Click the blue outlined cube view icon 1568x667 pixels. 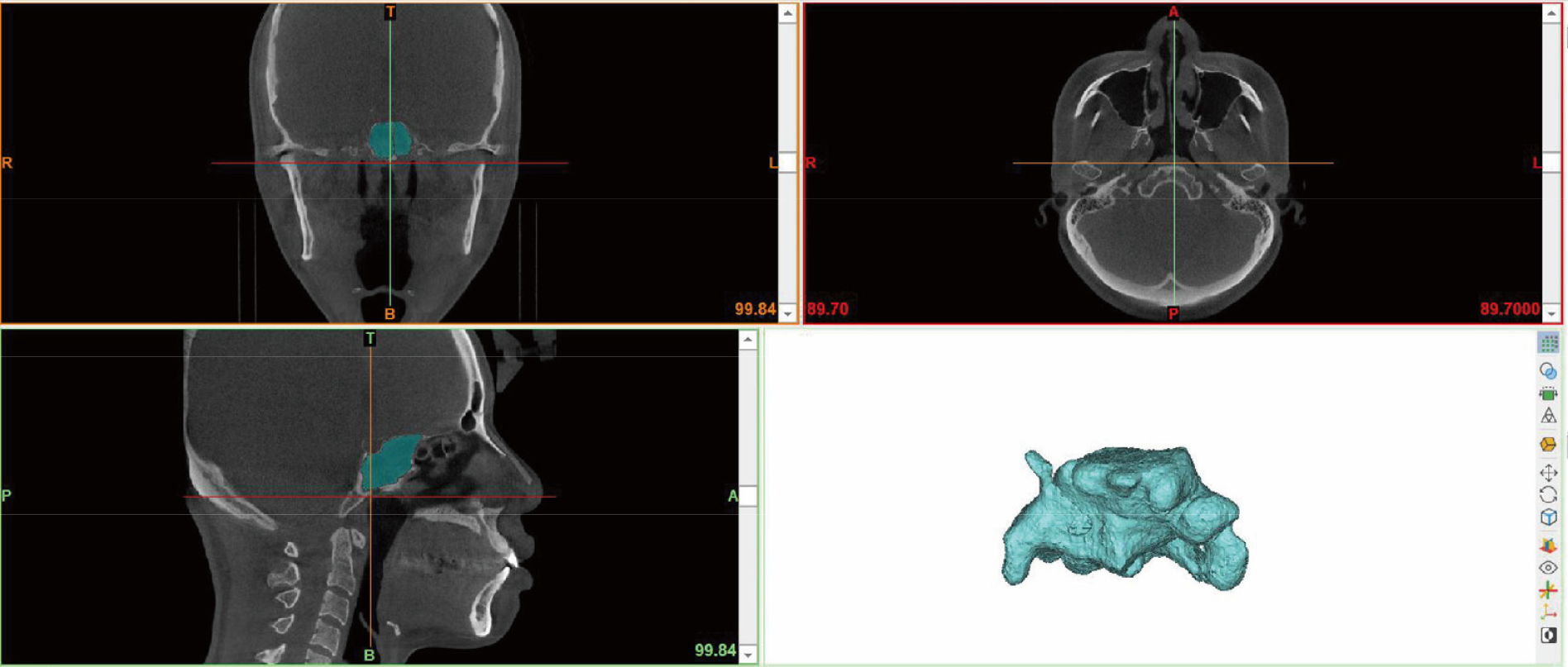(1548, 517)
